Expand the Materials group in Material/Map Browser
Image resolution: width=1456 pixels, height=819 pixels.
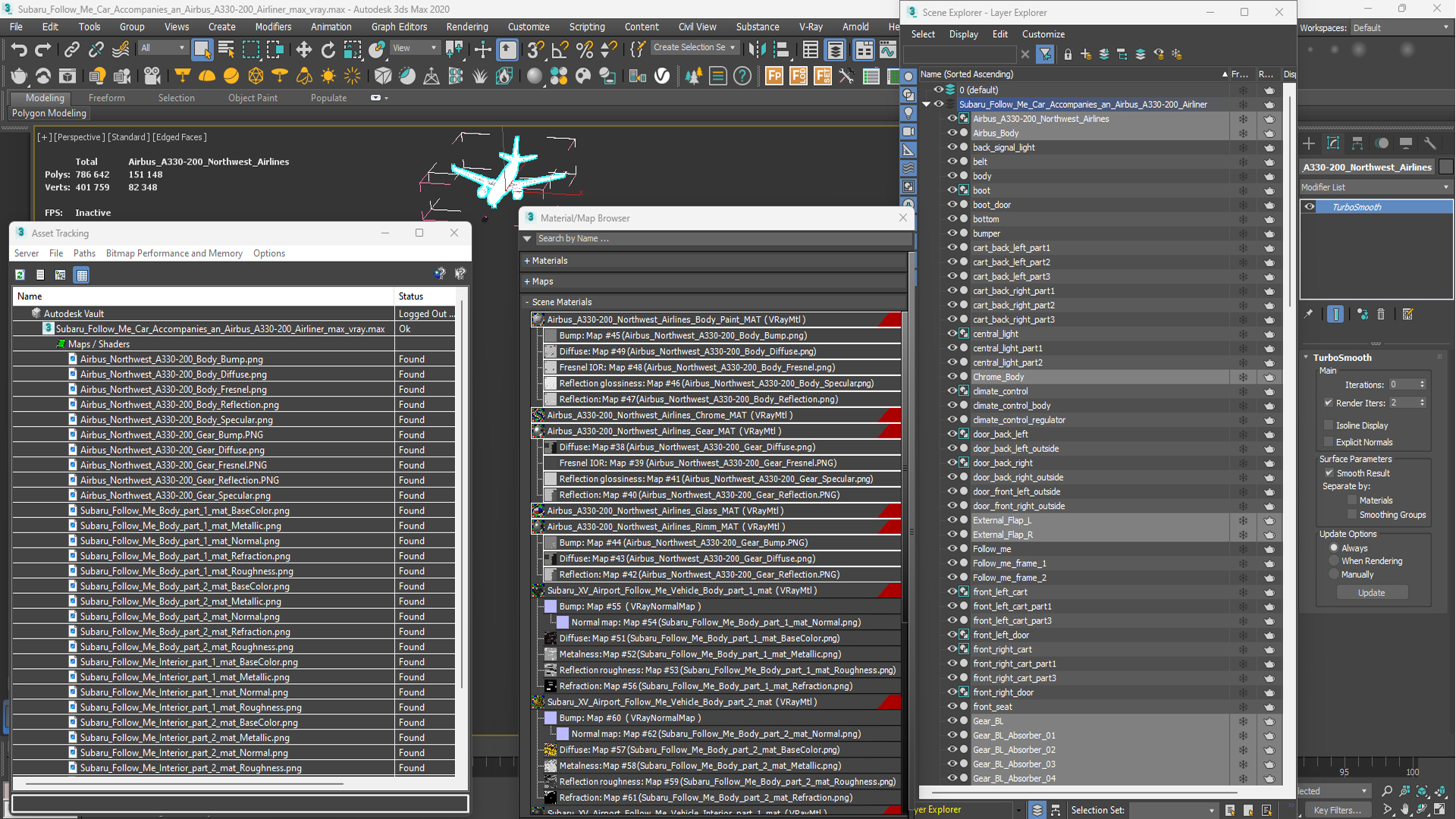[527, 261]
